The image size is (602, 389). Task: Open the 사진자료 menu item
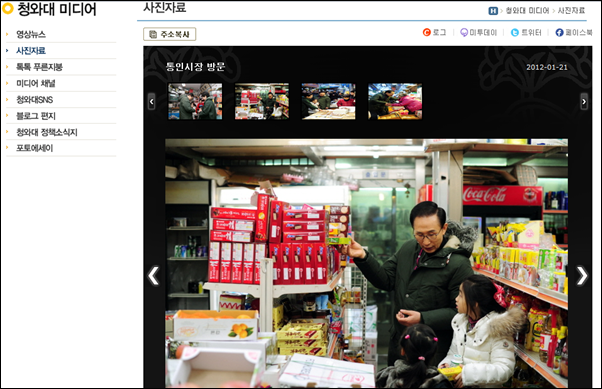[x=31, y=51]
